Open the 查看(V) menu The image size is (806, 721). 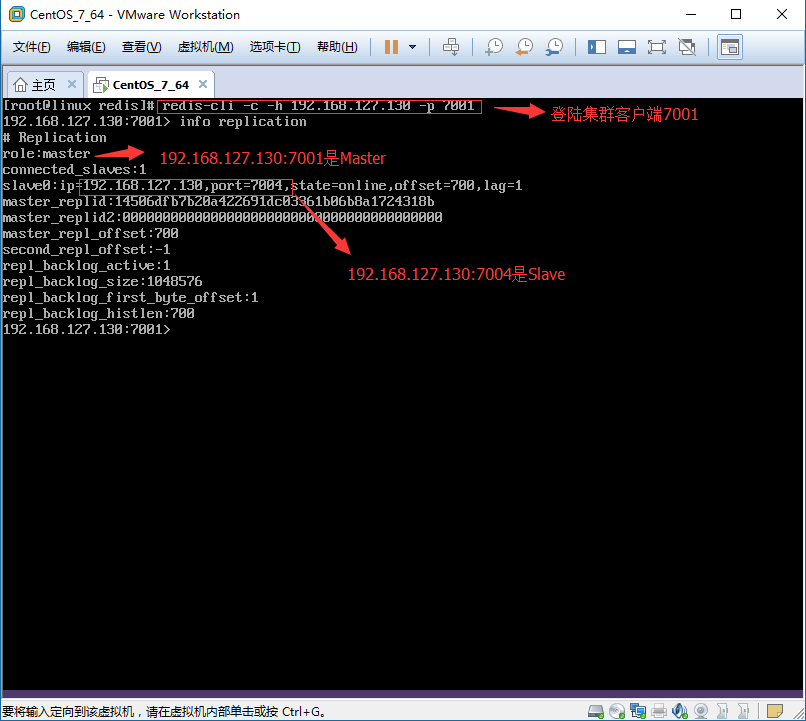coord(141,47)
